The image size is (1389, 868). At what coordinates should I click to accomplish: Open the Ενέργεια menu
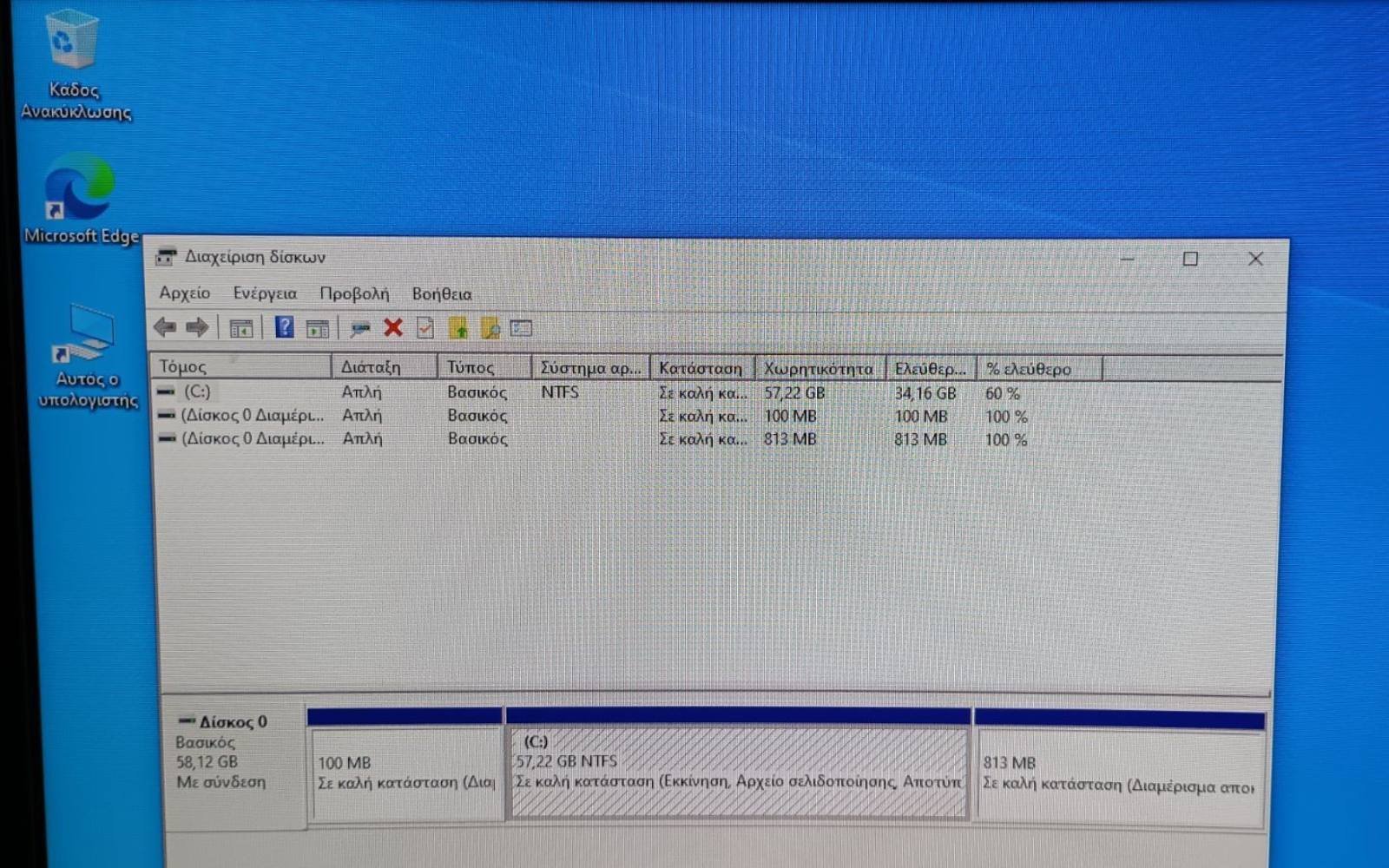pos(265,293)
